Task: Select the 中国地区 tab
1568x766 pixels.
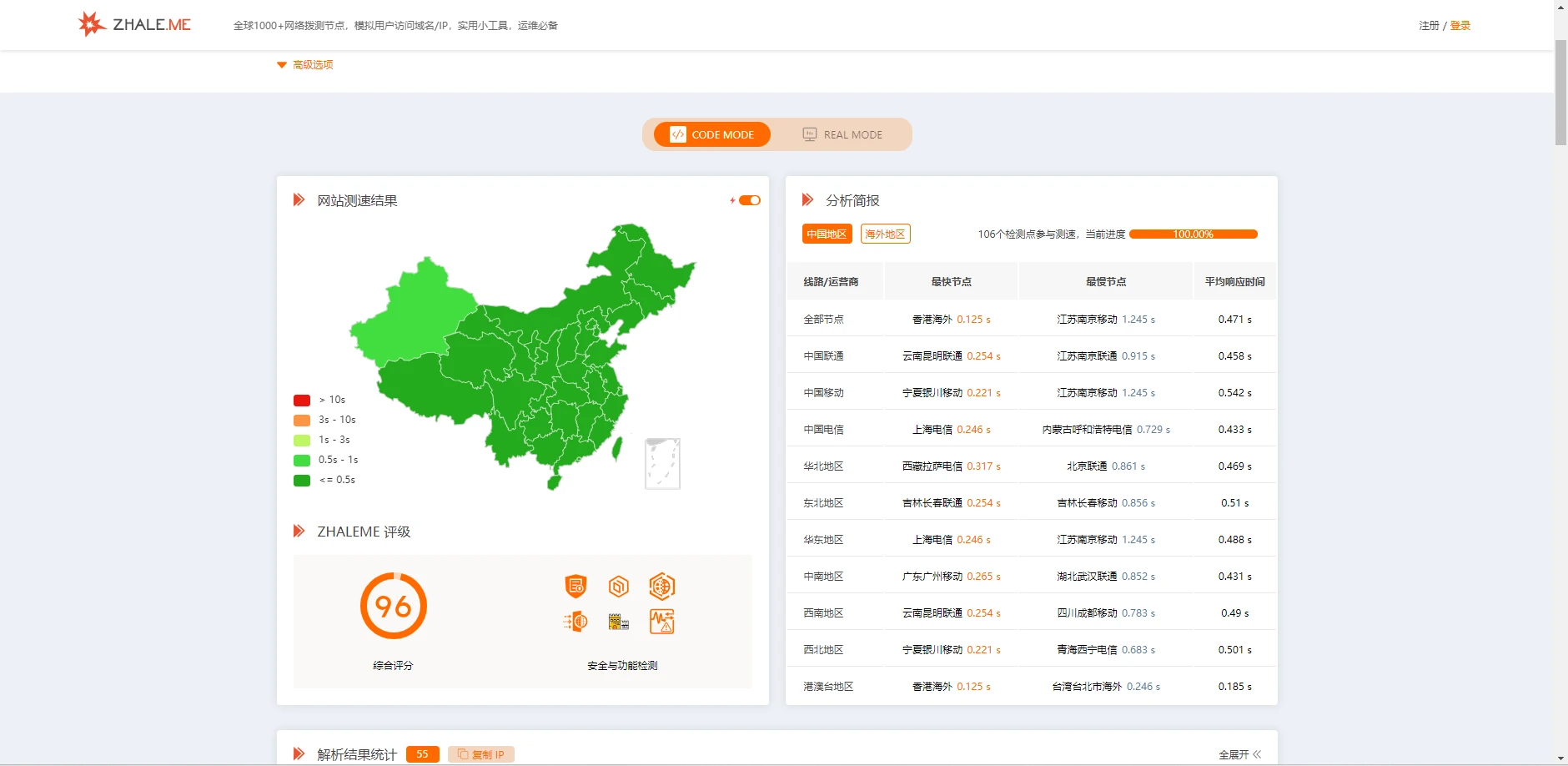Action: click(x=827, y=234)
